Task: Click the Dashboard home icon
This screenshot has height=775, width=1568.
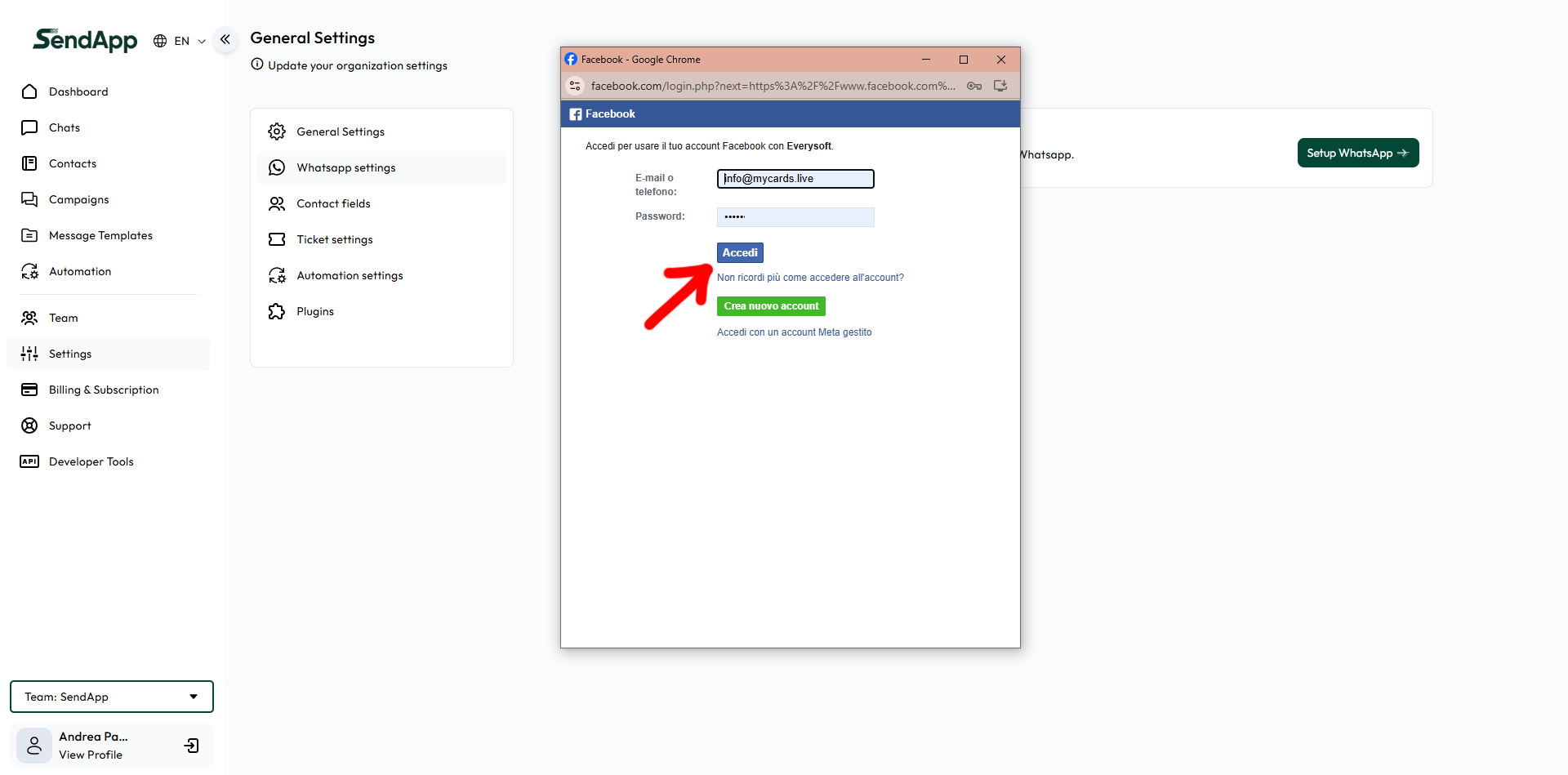Action: click(29, 91)
